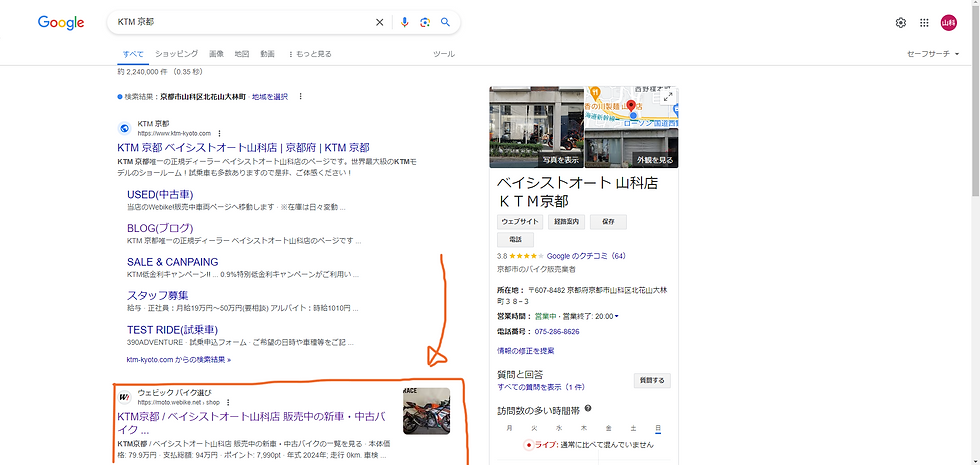Image resolution: width=980 pixels, height=465 pixels.
Task: Switch to the ショッピング tab
Action: click(x=176, y=54)
